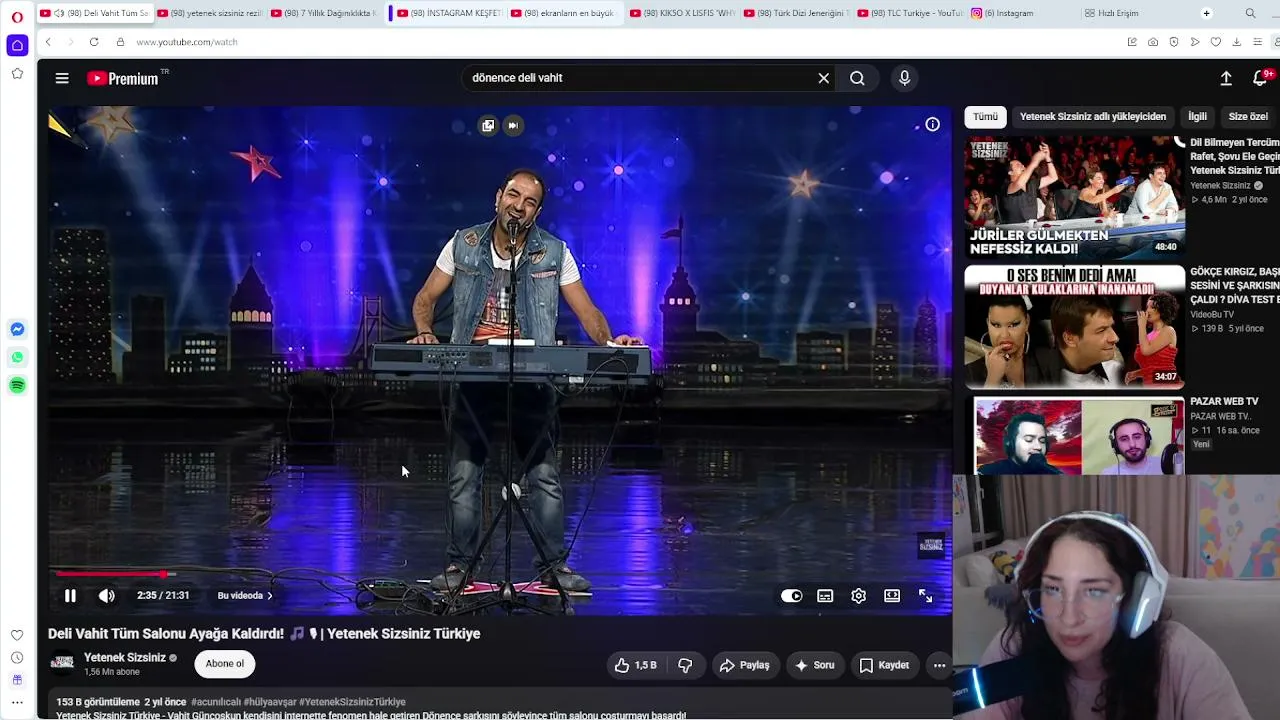Viewport: 1280px width, 720px height.
Task: Open the Soru ask button
Action: [x=814, y=665]
